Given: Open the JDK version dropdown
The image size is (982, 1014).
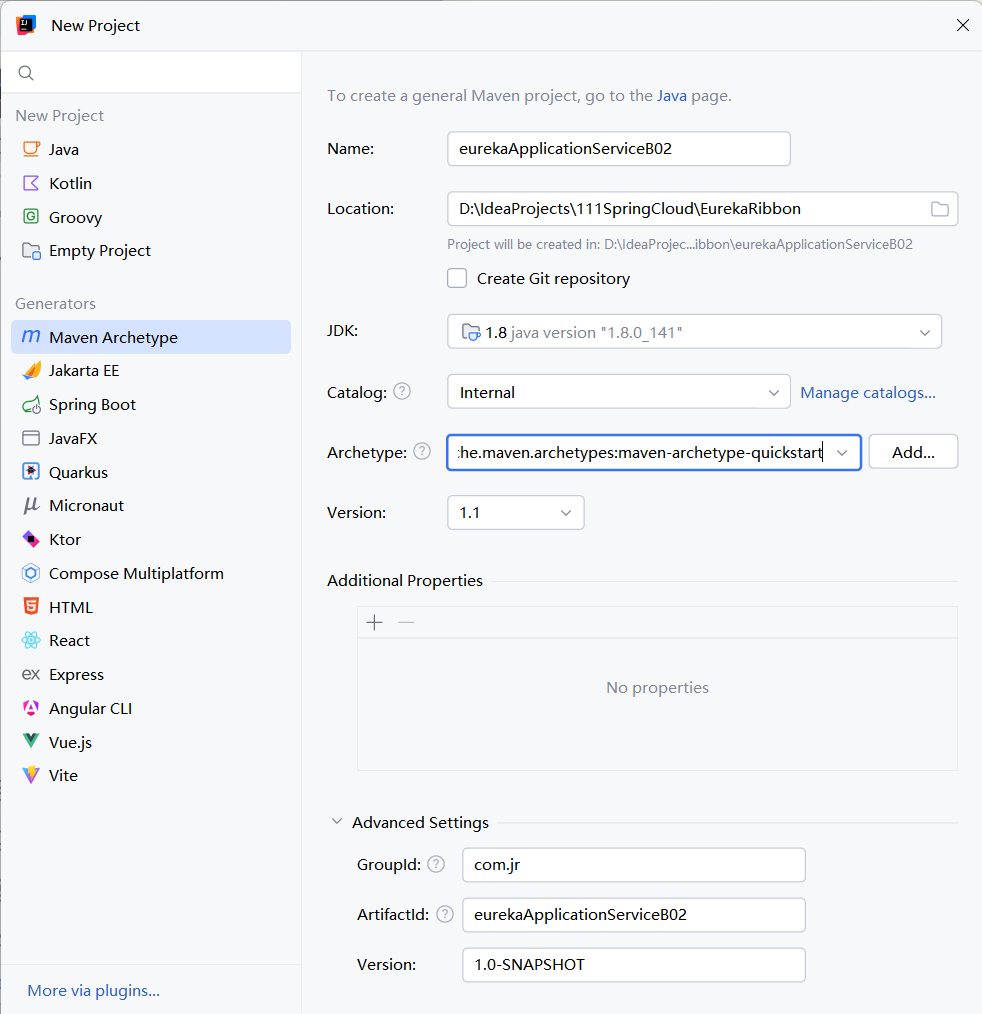Looking at the screenshot, I should pyautogui.click(x=694, y=332).
